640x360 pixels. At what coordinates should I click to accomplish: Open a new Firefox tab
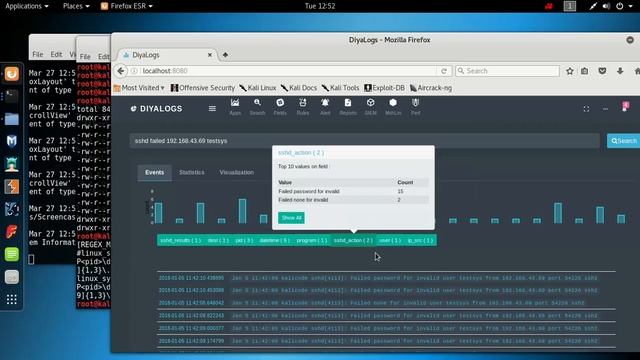click(225, 55)
